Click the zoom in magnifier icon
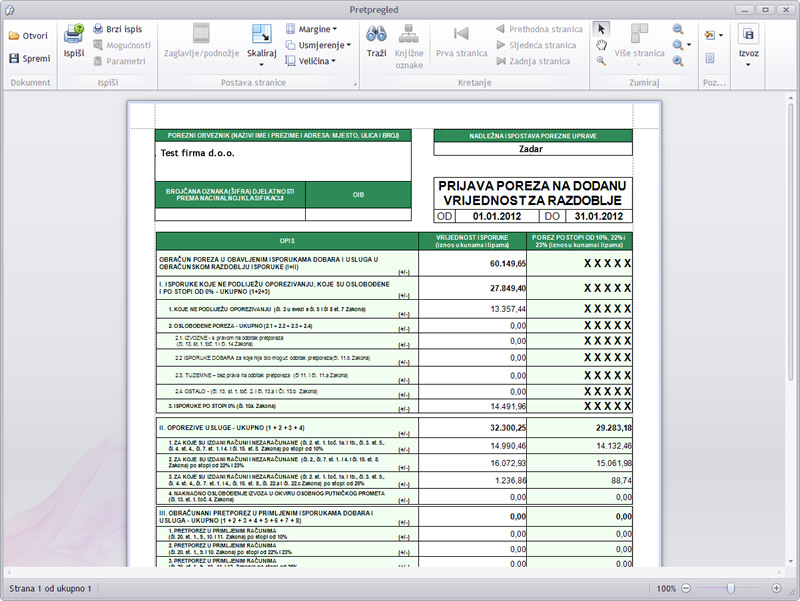The width and height of the screenshot is (800, 601). tap(678, 61)
